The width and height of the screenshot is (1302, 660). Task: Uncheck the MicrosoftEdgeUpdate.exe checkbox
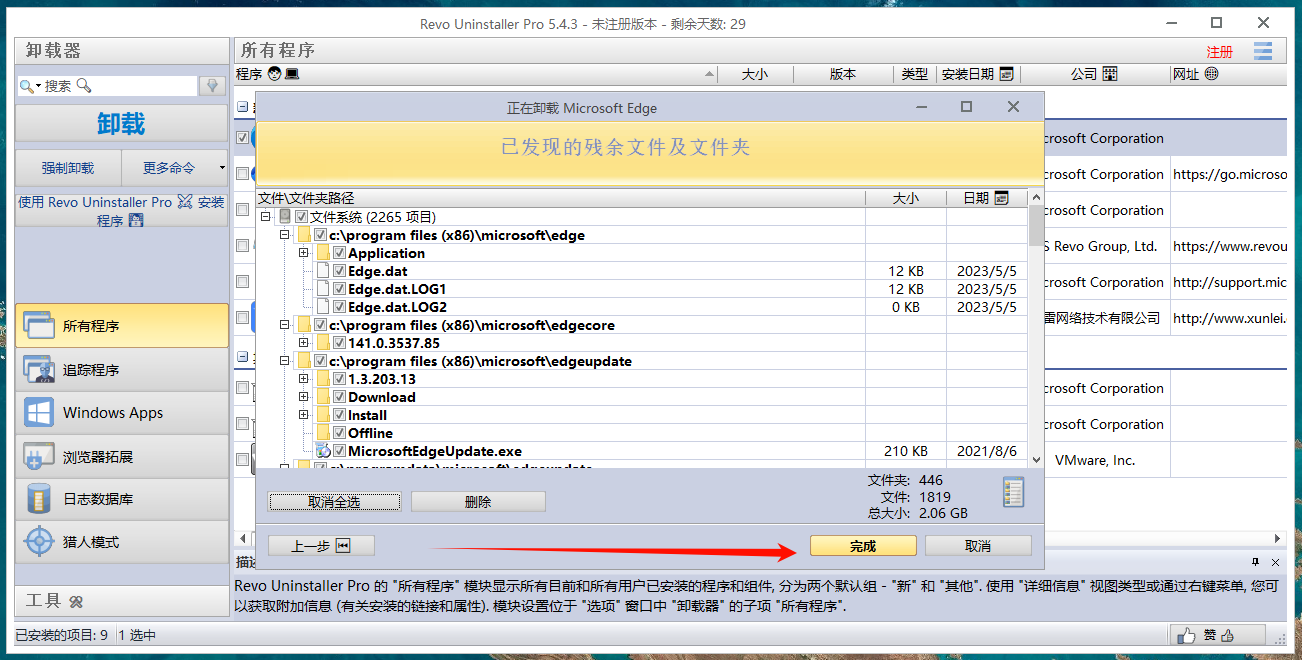point(339,451)
